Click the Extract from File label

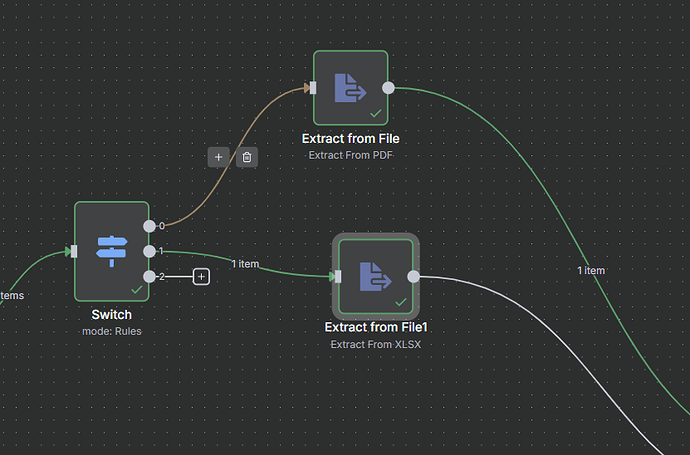click(x=351, y=139)
